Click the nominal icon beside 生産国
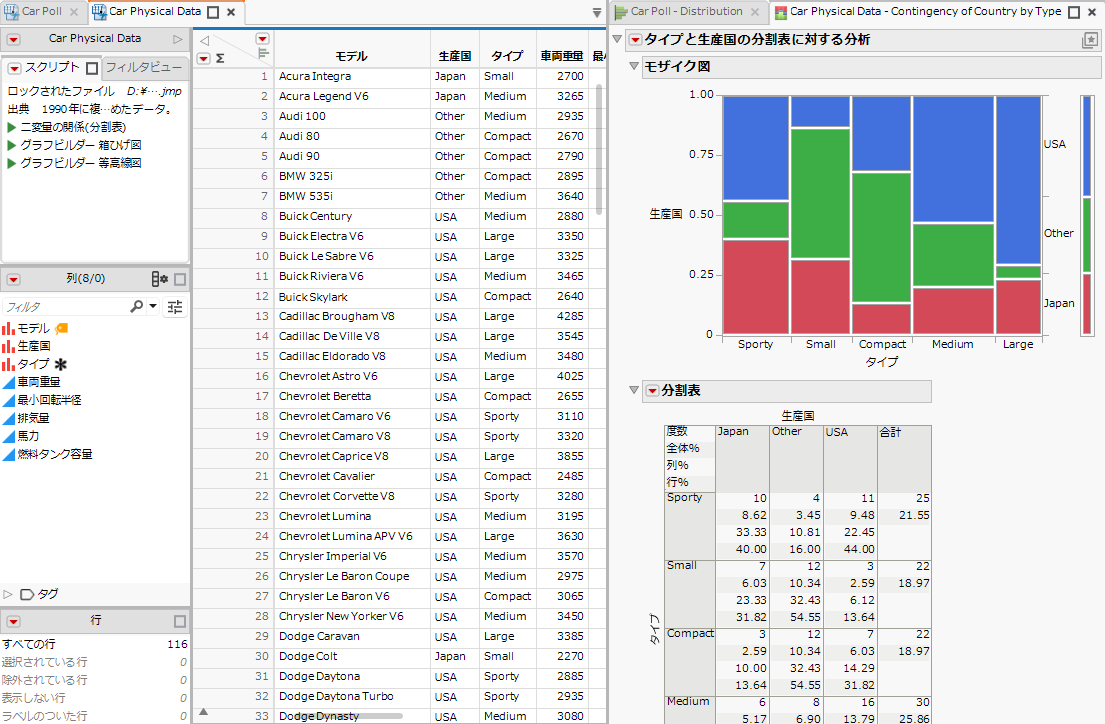Image resolution: width=1105 pixels, height=724 pixels. (8, 346)
